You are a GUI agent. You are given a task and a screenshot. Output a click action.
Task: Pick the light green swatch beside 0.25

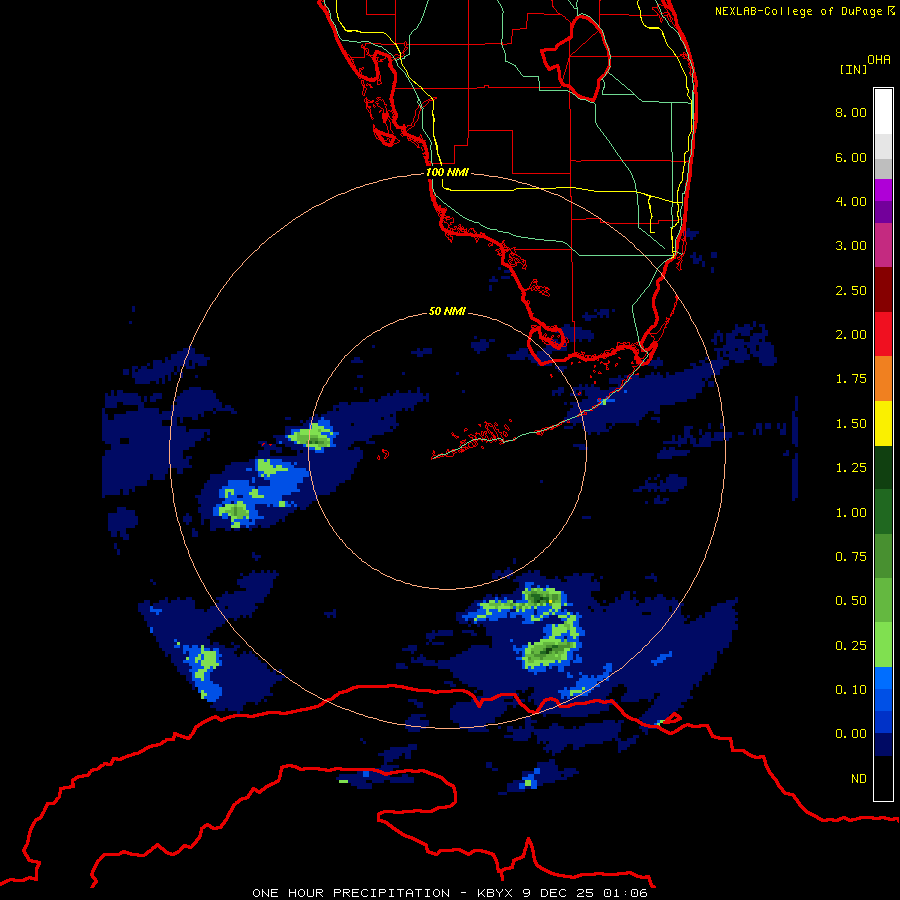pos(883,646)
